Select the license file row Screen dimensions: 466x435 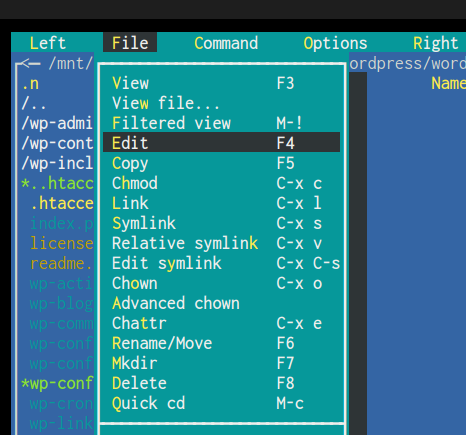coord(57,243)
